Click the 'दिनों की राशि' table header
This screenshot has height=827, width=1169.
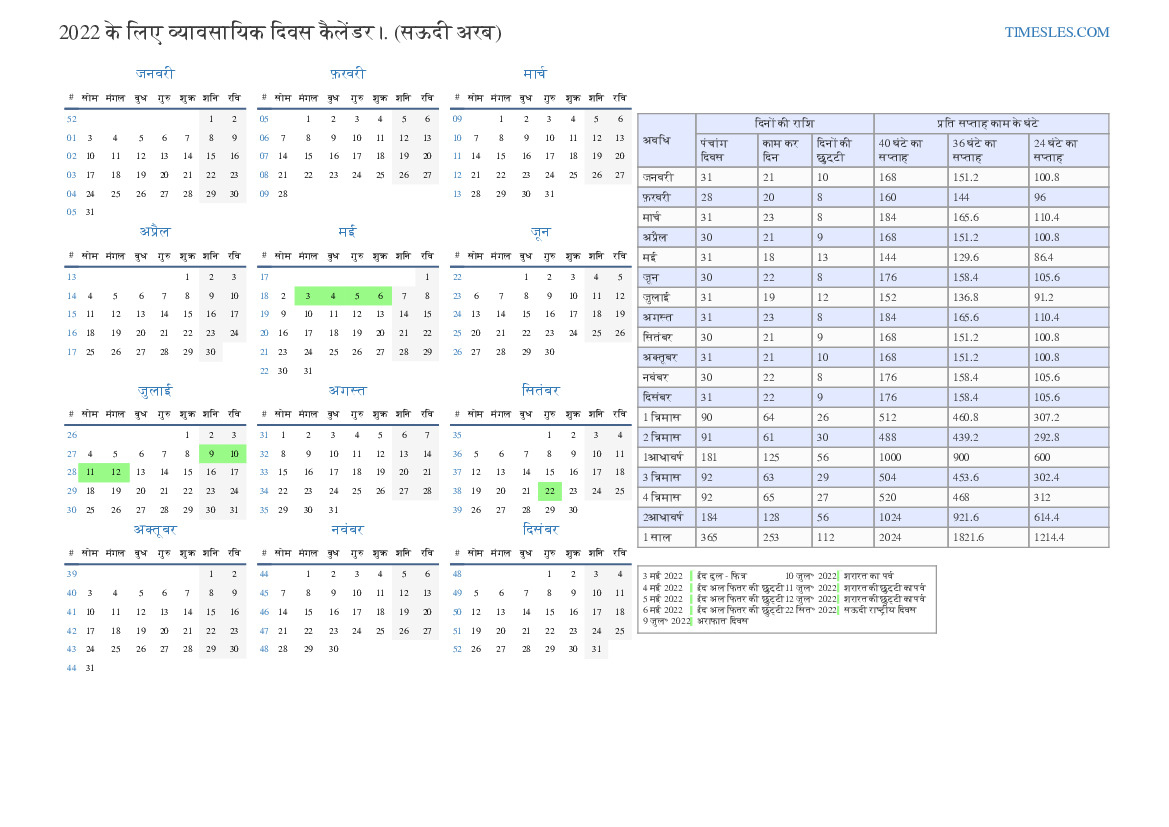(784, 123)
